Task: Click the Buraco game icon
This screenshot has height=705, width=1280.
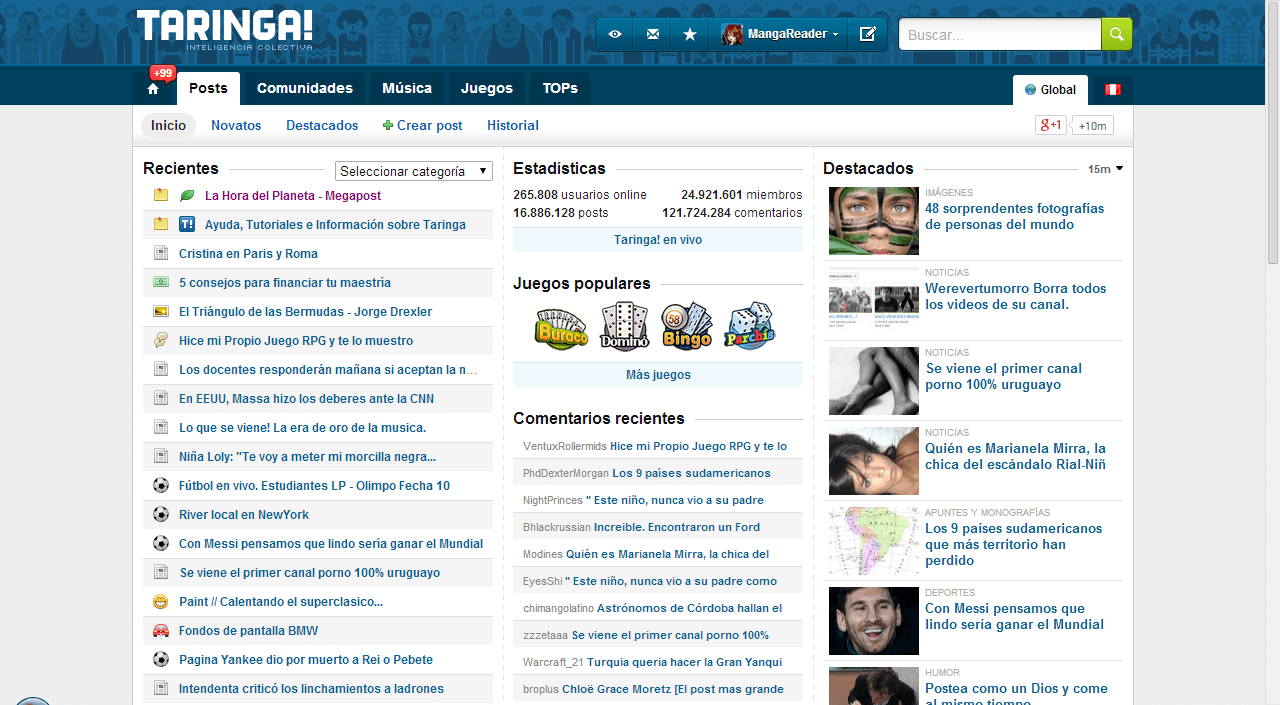Action: tap(561, 326)
